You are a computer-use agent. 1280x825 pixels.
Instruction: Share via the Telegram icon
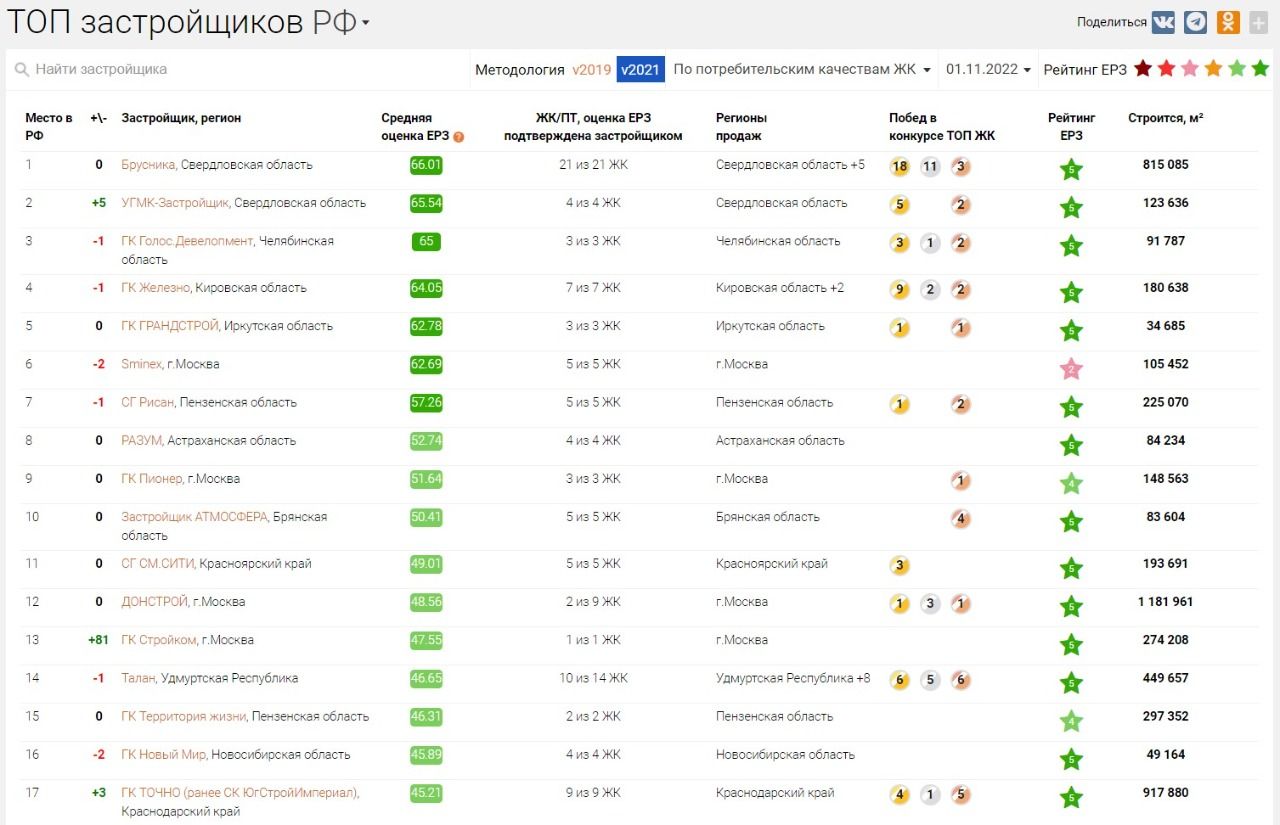coord(1195,22)
